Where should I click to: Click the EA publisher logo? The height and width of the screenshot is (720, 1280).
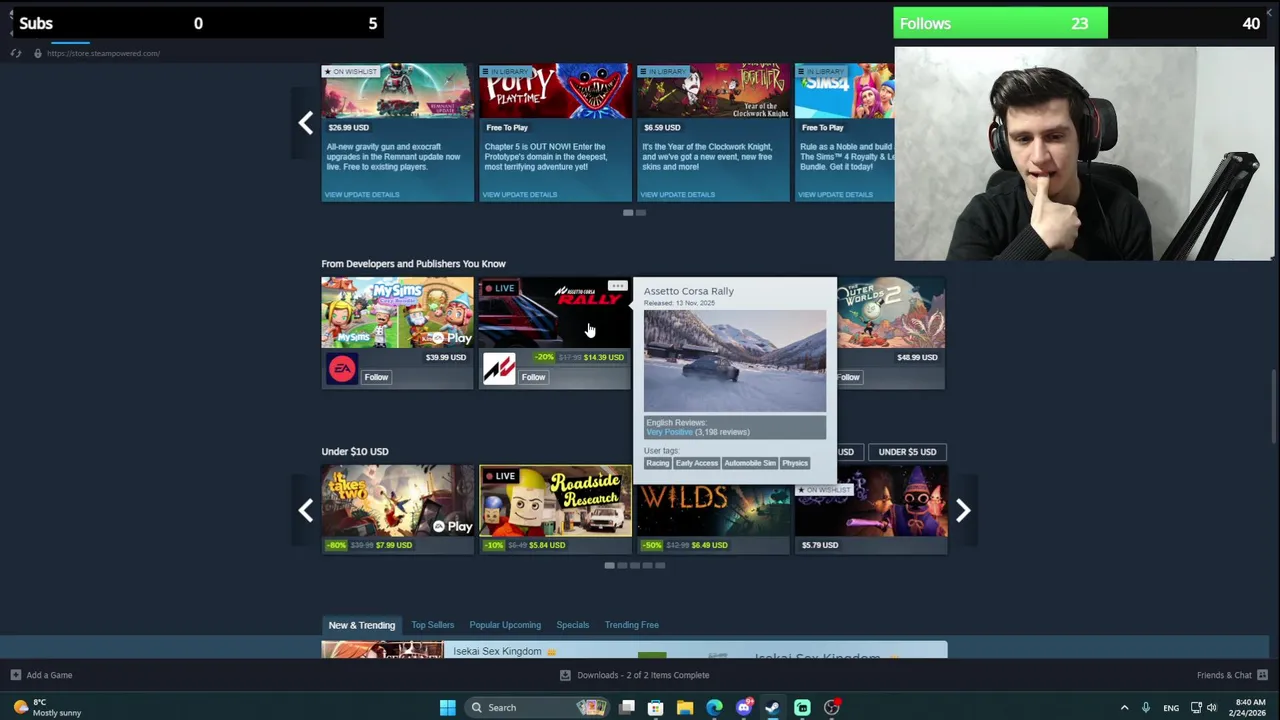pyautogui.click(x=342, y=369)
